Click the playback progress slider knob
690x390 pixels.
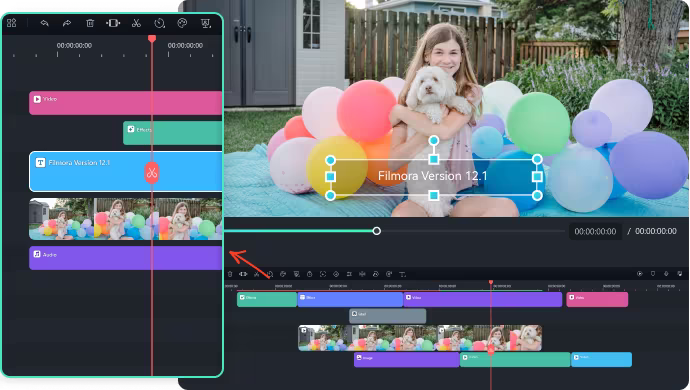click(377, 231)
